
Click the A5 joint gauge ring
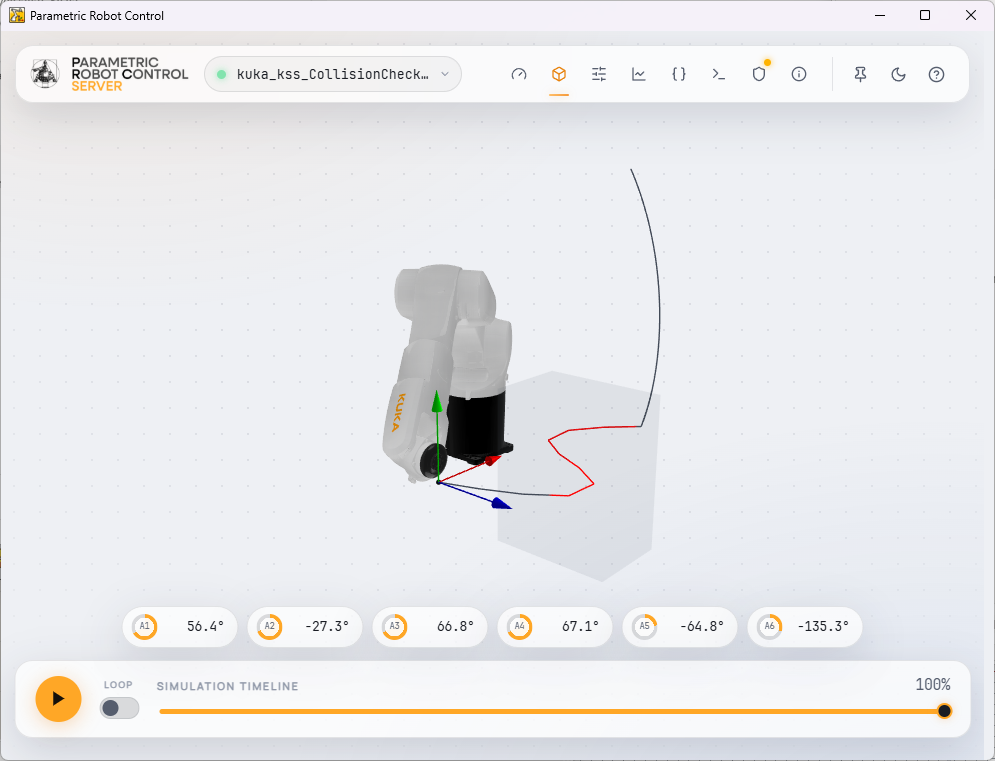click(x=645, y=626)
